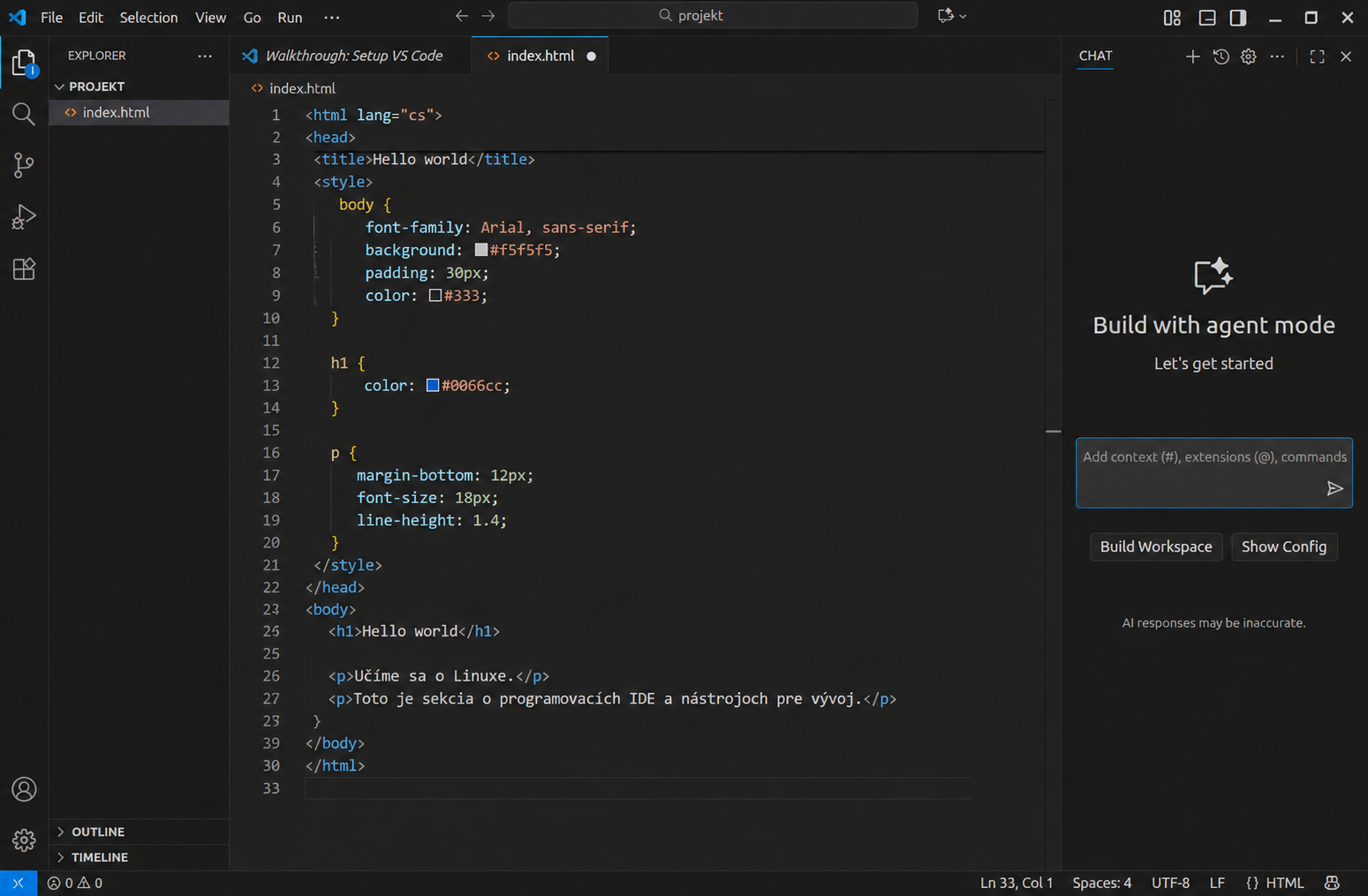Open the Run menu
The image size is (1368, 896).
[x=290, y=18]
